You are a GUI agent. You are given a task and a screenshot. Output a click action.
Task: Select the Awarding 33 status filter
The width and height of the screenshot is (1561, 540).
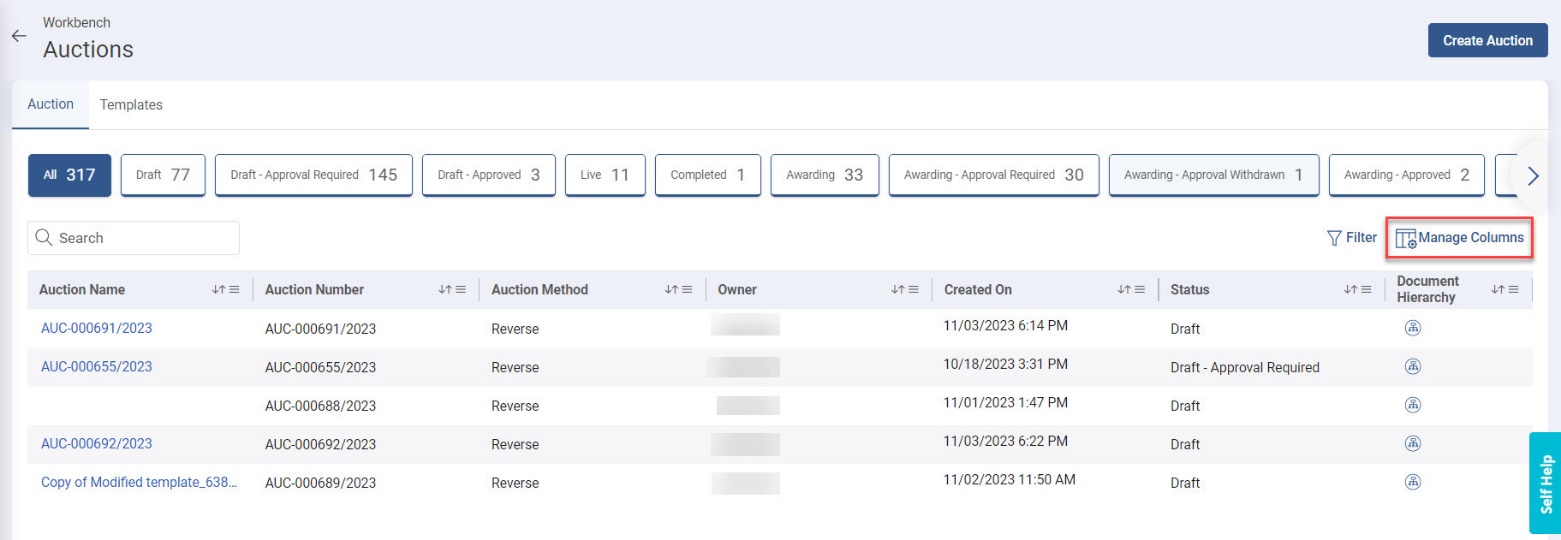(824, 175)
